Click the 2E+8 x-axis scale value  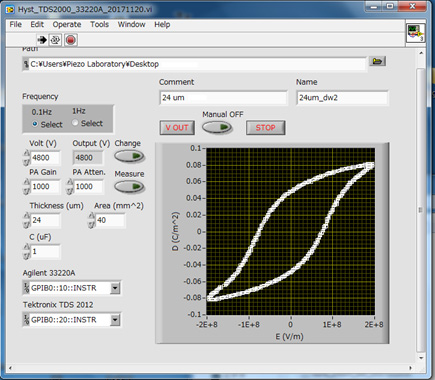(x=374, y=325)
